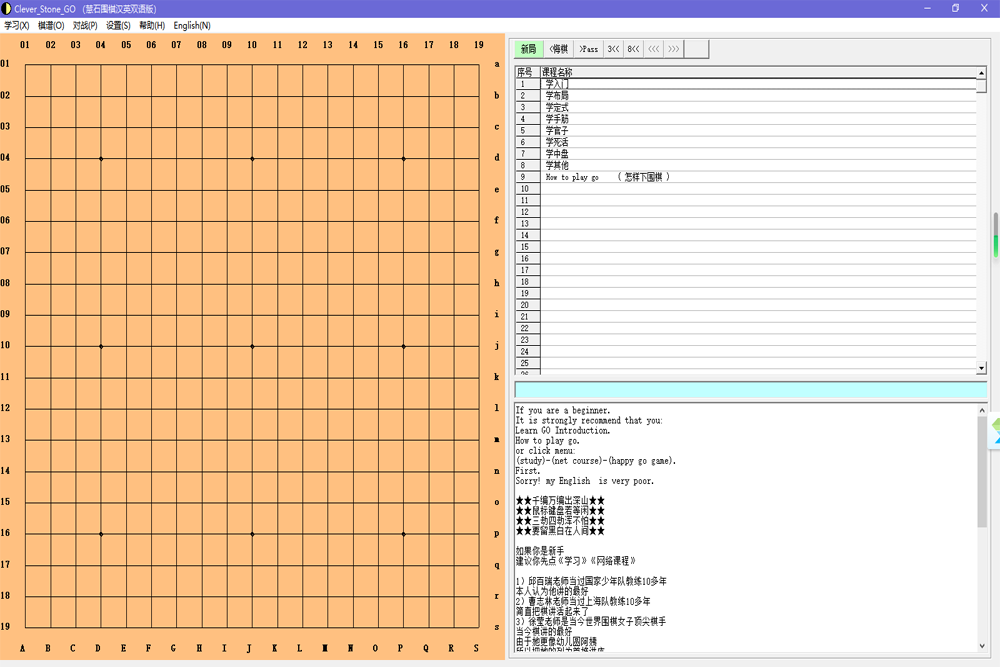Click the course list scrollbar down arrow

point(982,367)
